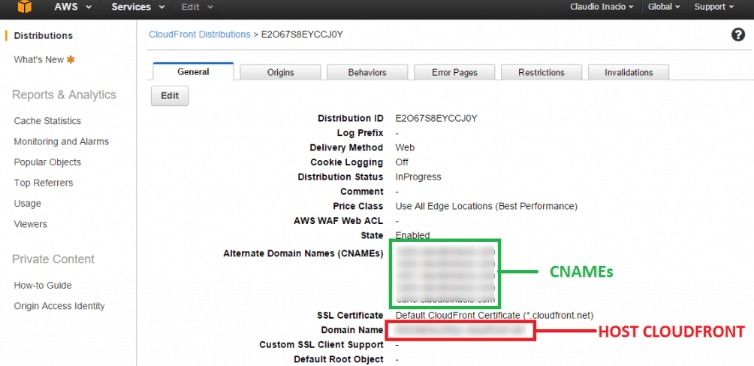Click the Alternate Domain Names (CNAMEs) label
The width and height of the screenshot is (754, 366).
click(303, 253)
